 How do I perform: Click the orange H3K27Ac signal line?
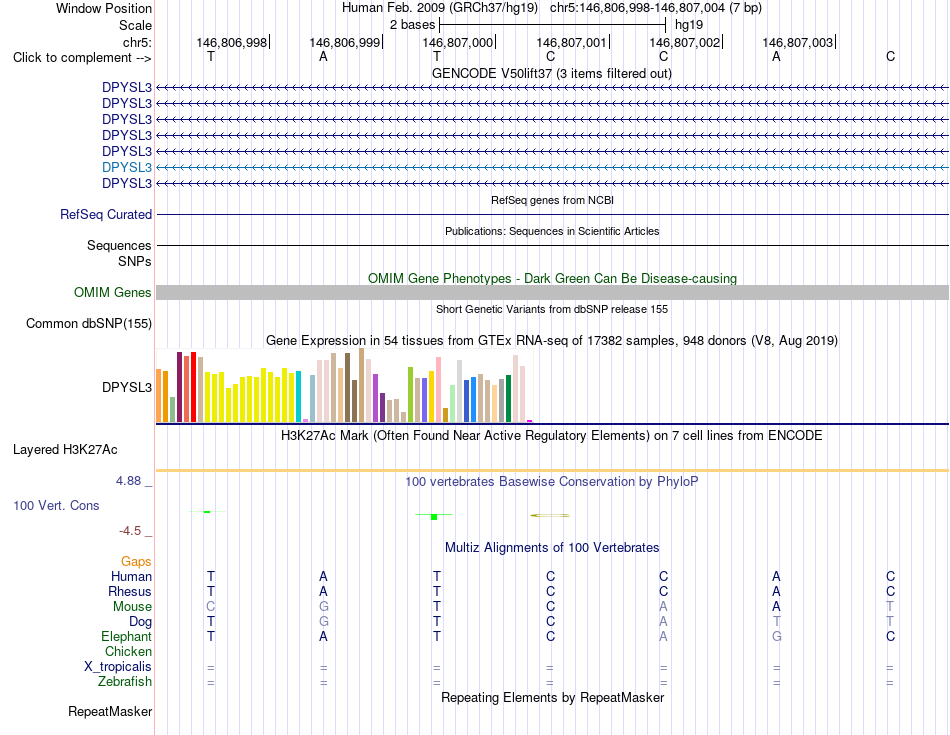552,470
